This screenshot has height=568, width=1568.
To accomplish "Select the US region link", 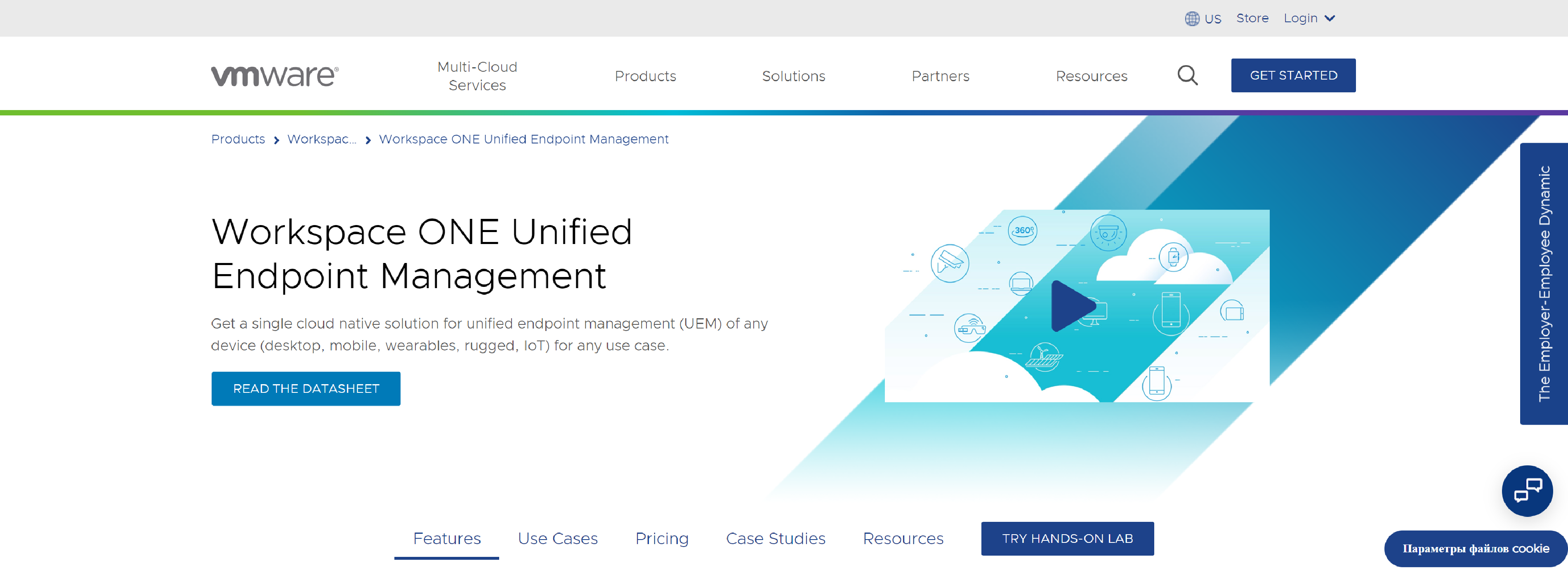I will click(1212, 19).
